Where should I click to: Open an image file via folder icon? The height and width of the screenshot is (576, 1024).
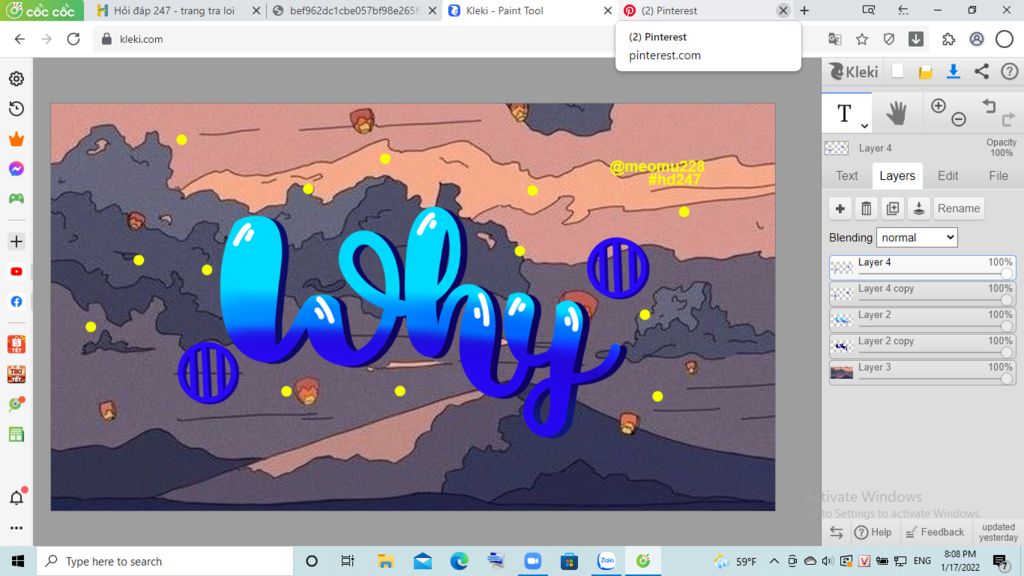pyautogui.click(x=925, y=72)
